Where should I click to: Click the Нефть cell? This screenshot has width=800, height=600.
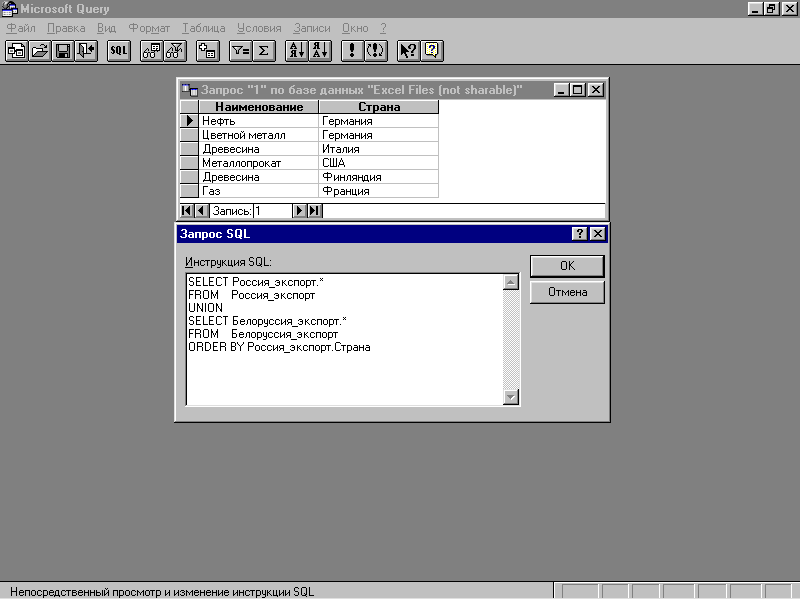click(x=259, y=121)
